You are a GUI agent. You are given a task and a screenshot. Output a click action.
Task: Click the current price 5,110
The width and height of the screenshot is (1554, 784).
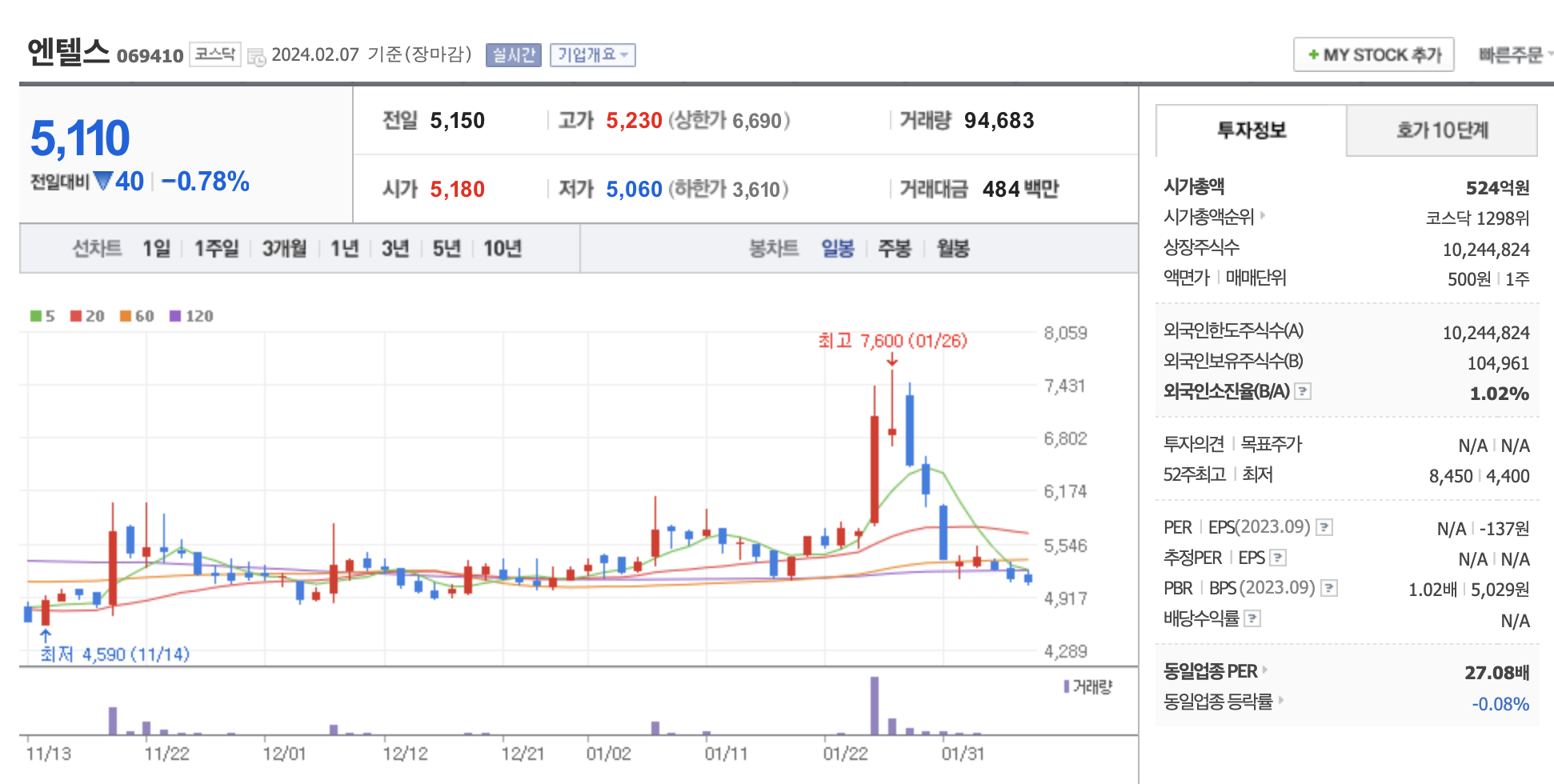click(x=80, y=138)
